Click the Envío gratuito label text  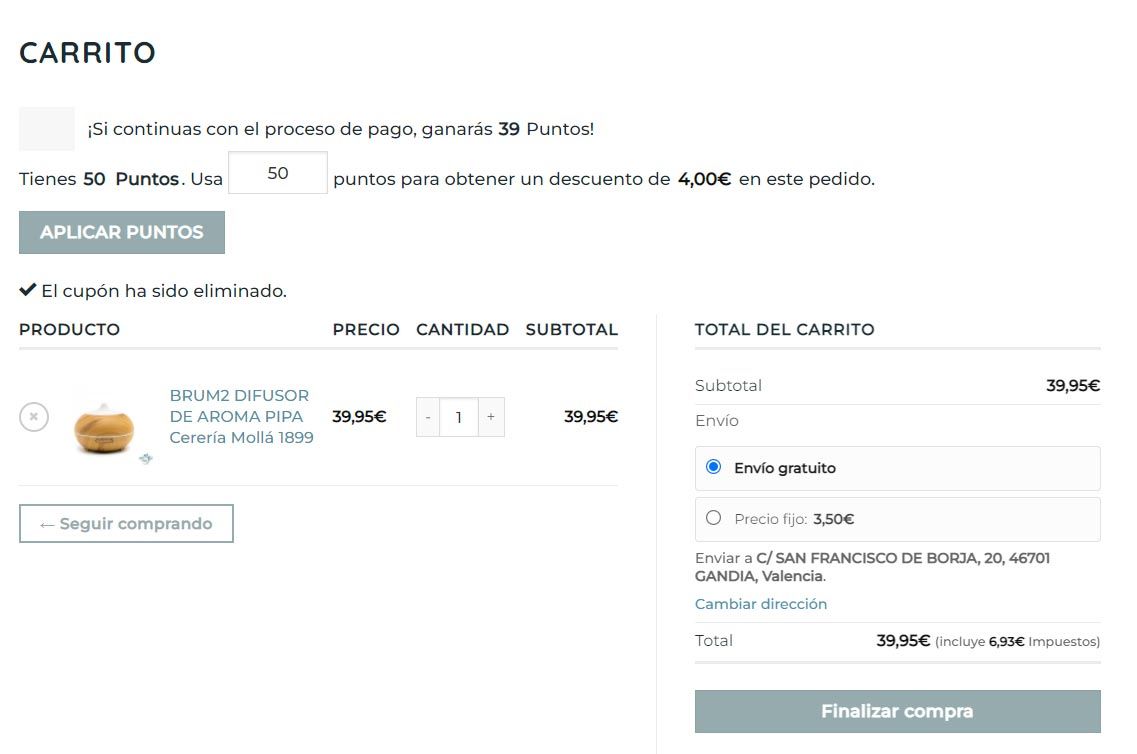[785, 468]
